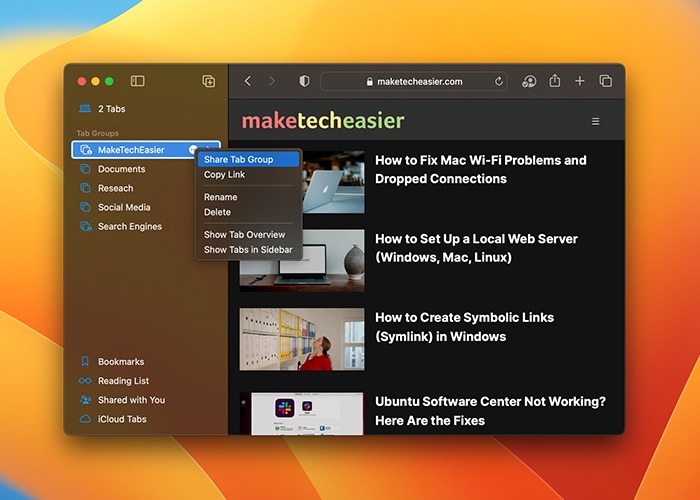Image resolution: width=700 pixels, height=500 pixels.
Task: Select Copy Link in the context menu
Action: pos(249,175)
